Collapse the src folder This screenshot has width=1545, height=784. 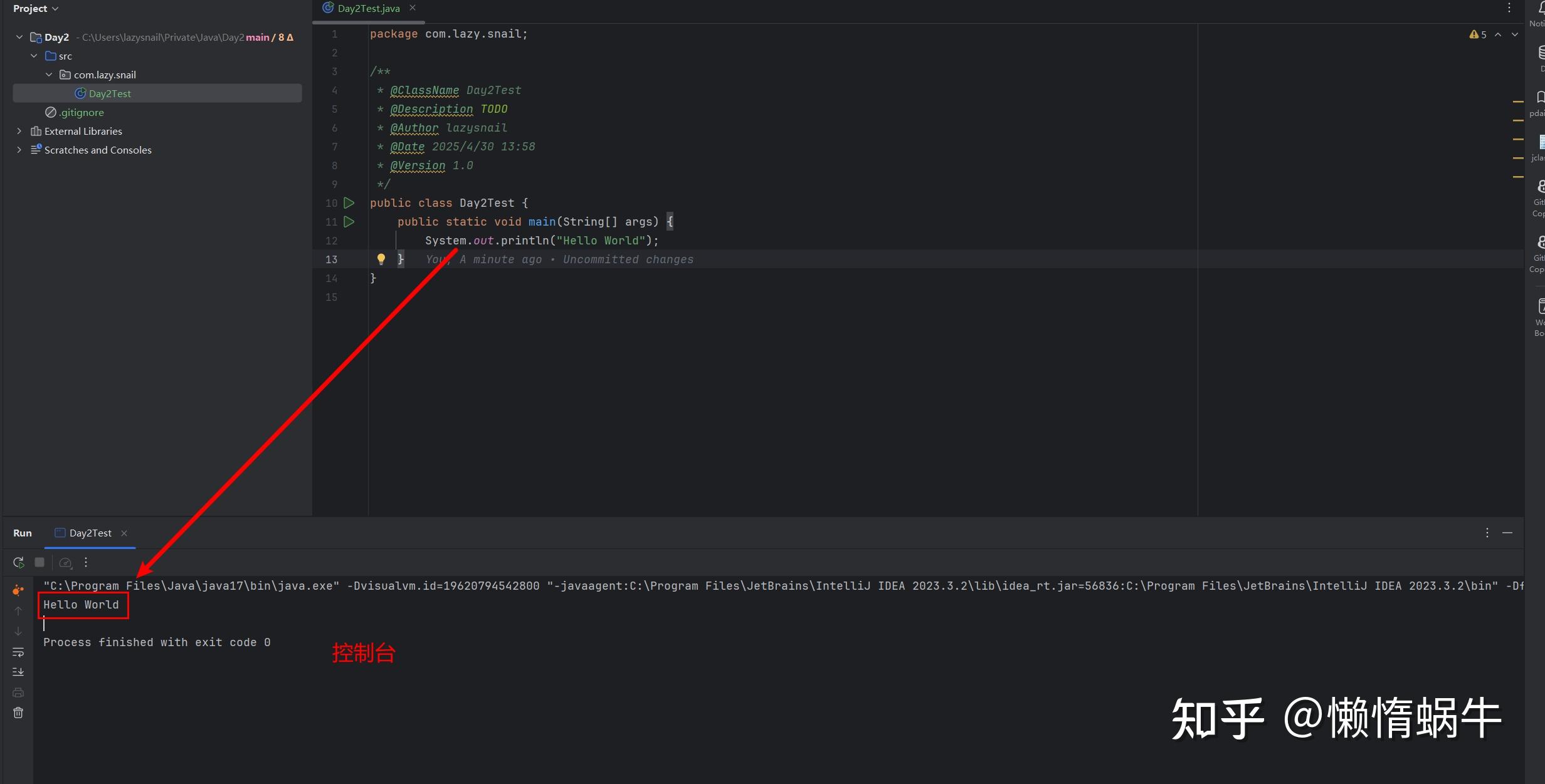(34, 56)
